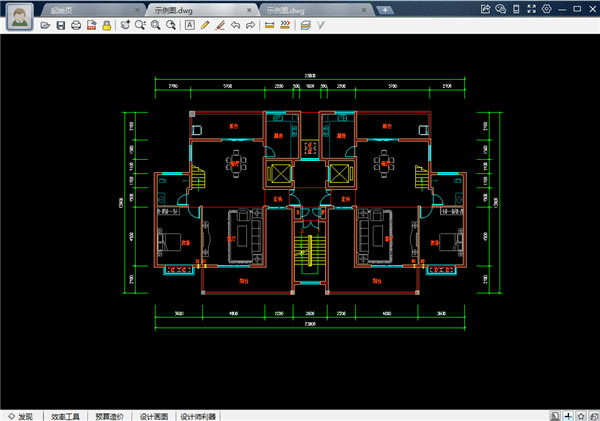Click the open file folder icon
600x421 pixels.
[x=46, y=24]
